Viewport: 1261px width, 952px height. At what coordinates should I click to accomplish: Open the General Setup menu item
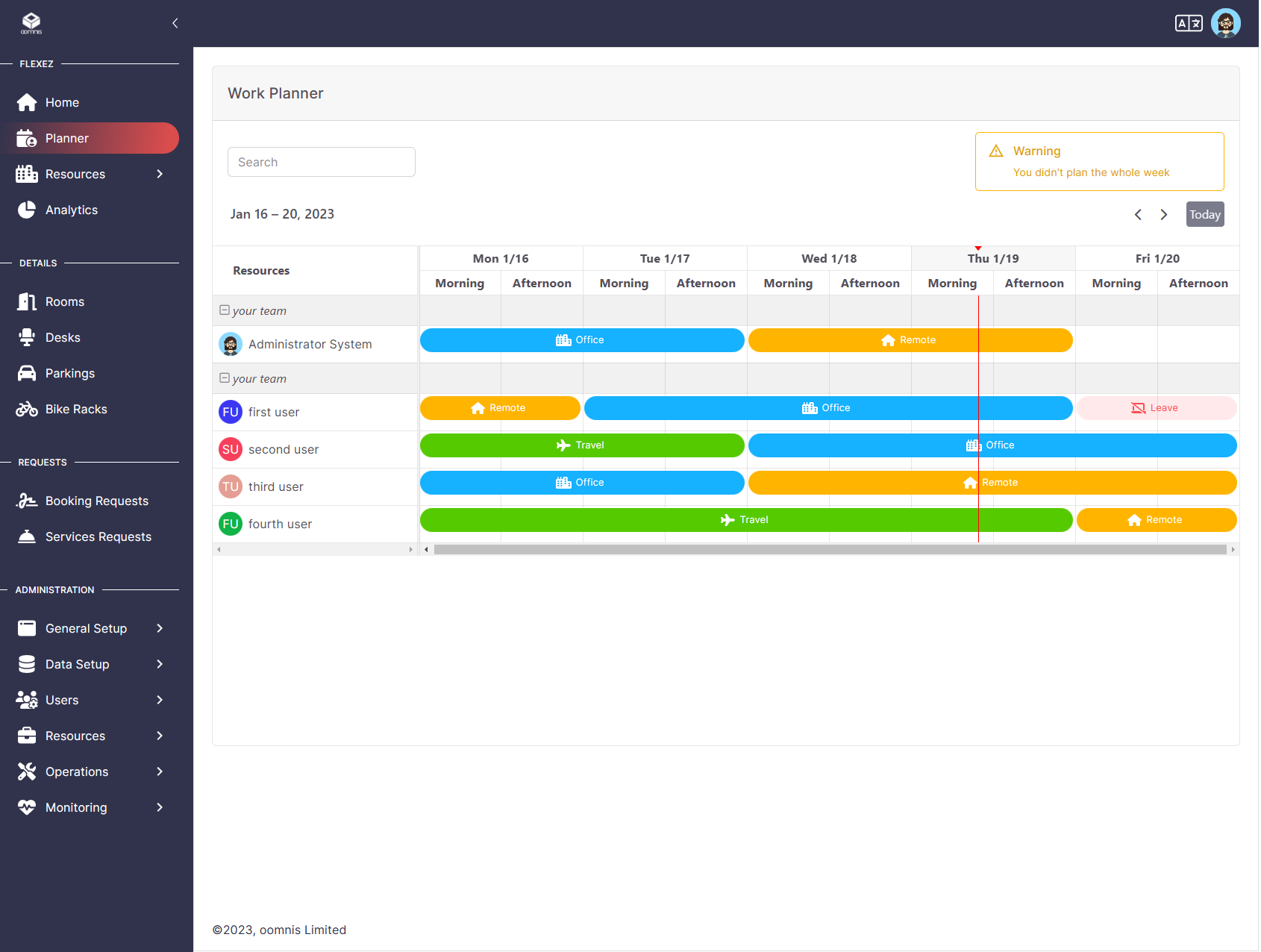[x=86, y=628]
